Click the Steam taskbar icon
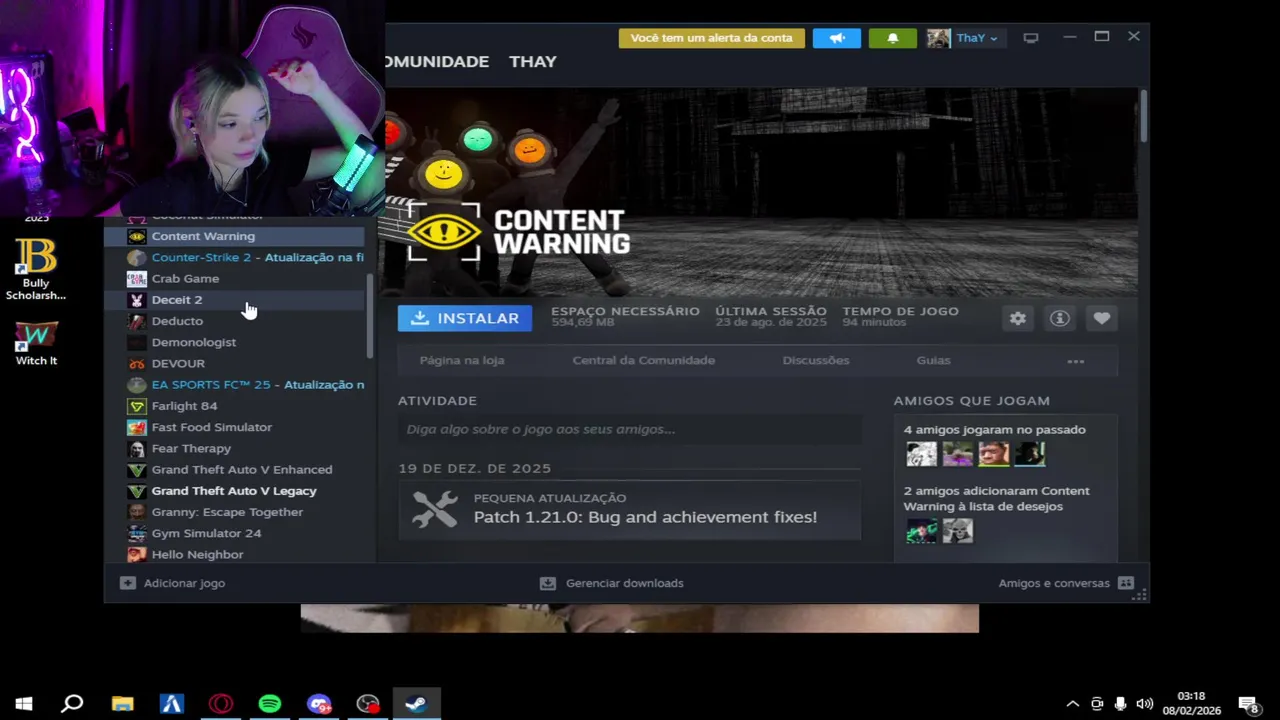This screenshot has width=1280, height=720. tap(417, 704)
